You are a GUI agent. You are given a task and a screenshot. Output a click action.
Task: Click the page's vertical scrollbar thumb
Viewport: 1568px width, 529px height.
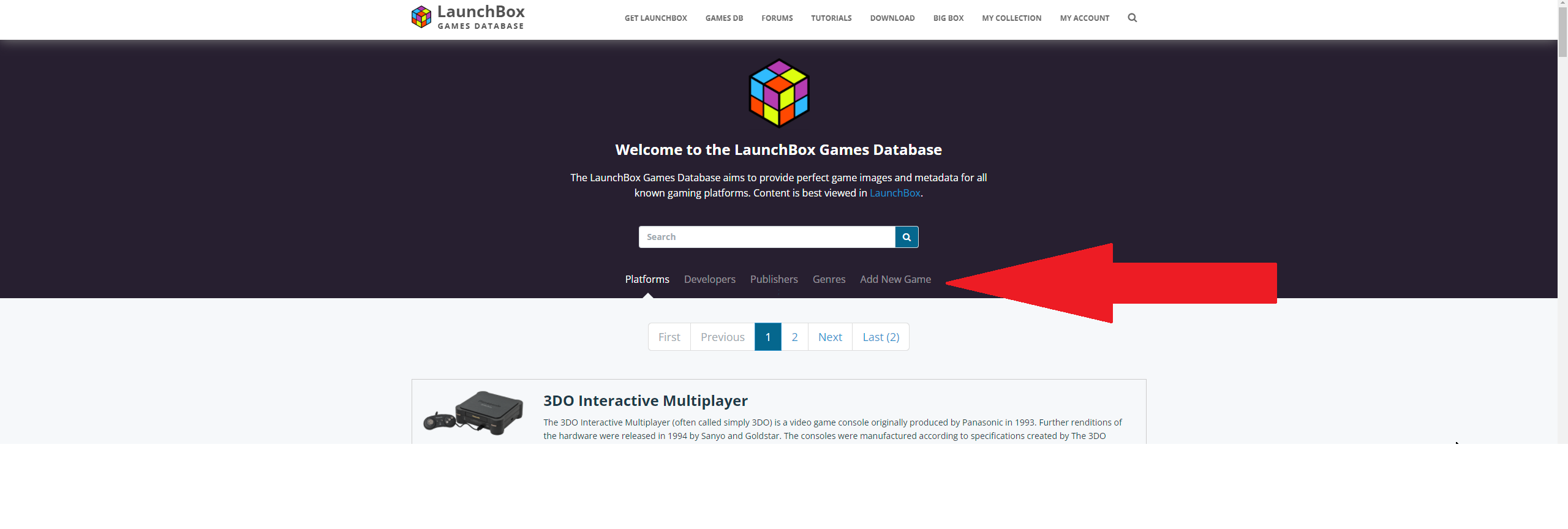point(1562,32)
